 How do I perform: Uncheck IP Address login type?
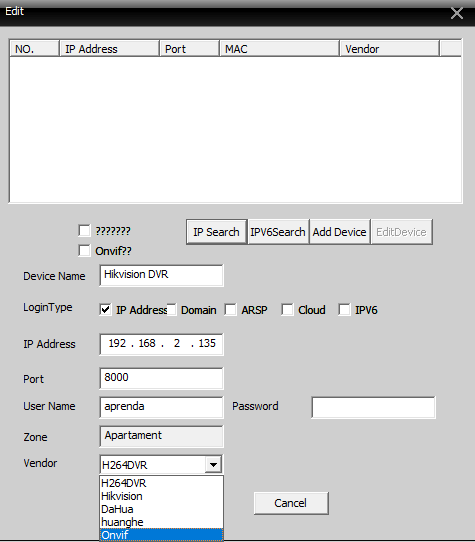[105, 310]
